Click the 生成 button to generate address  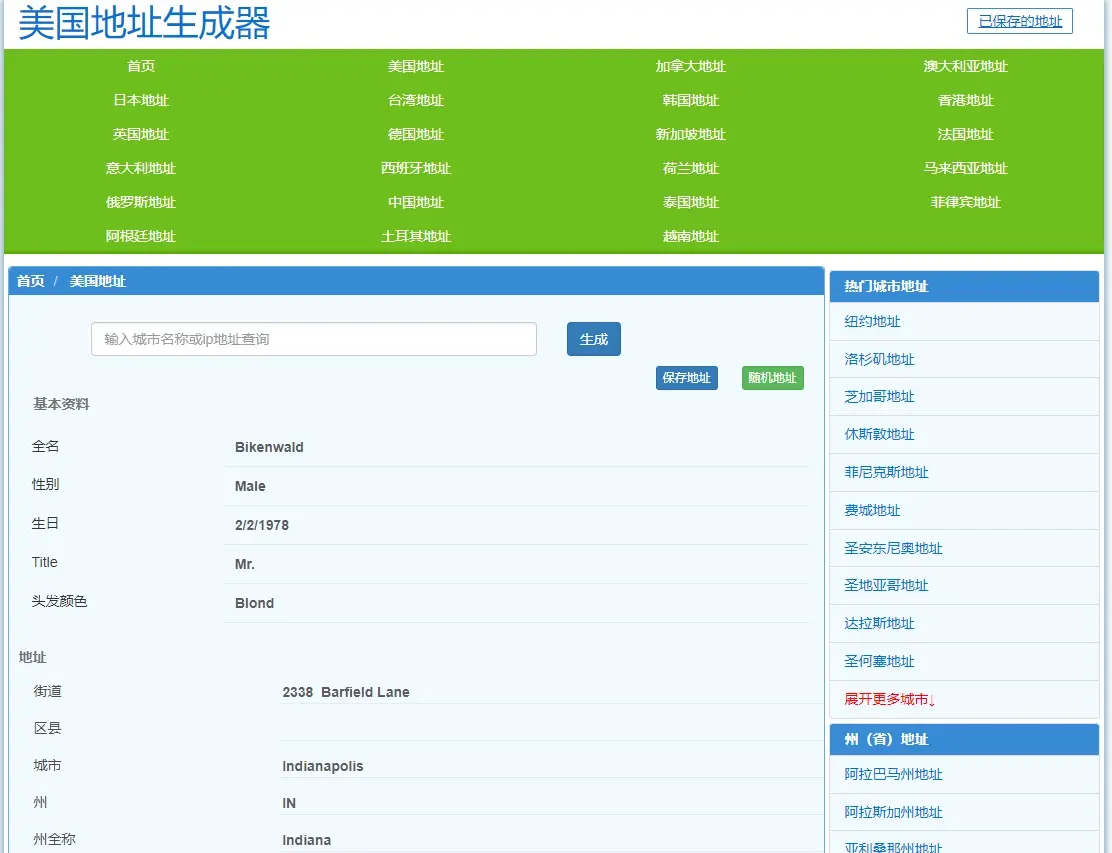593,339
